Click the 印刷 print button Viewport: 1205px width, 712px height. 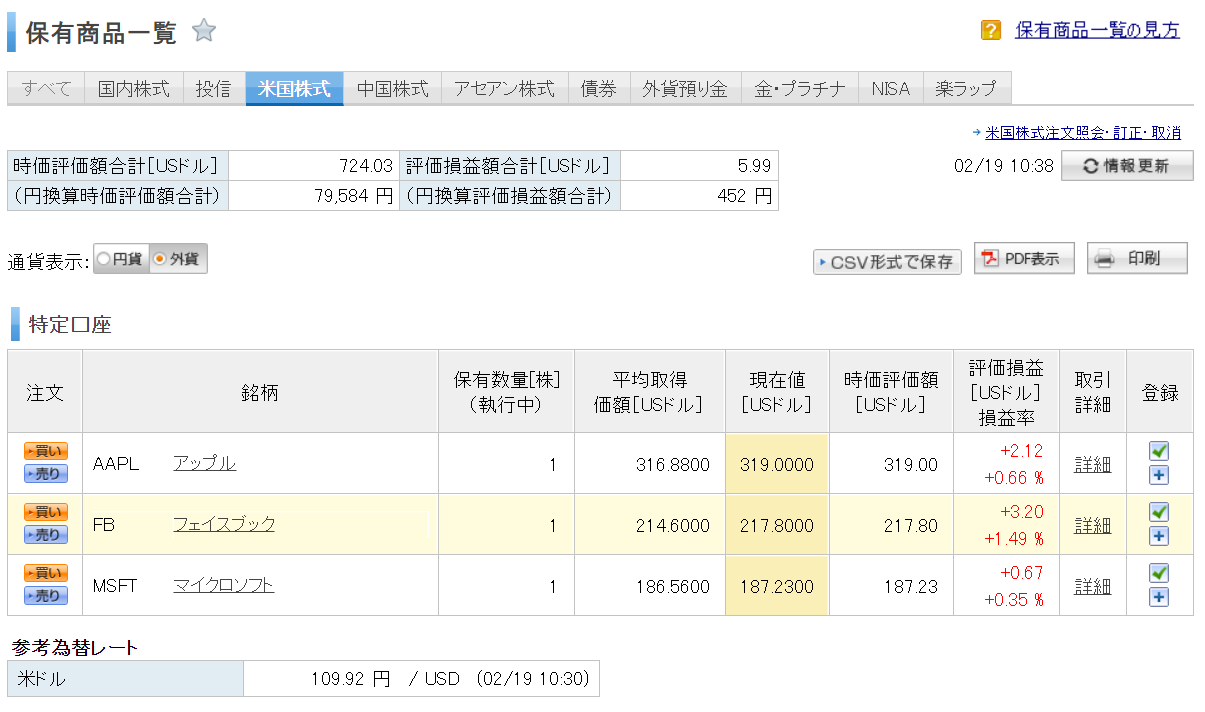point(1137,258)
